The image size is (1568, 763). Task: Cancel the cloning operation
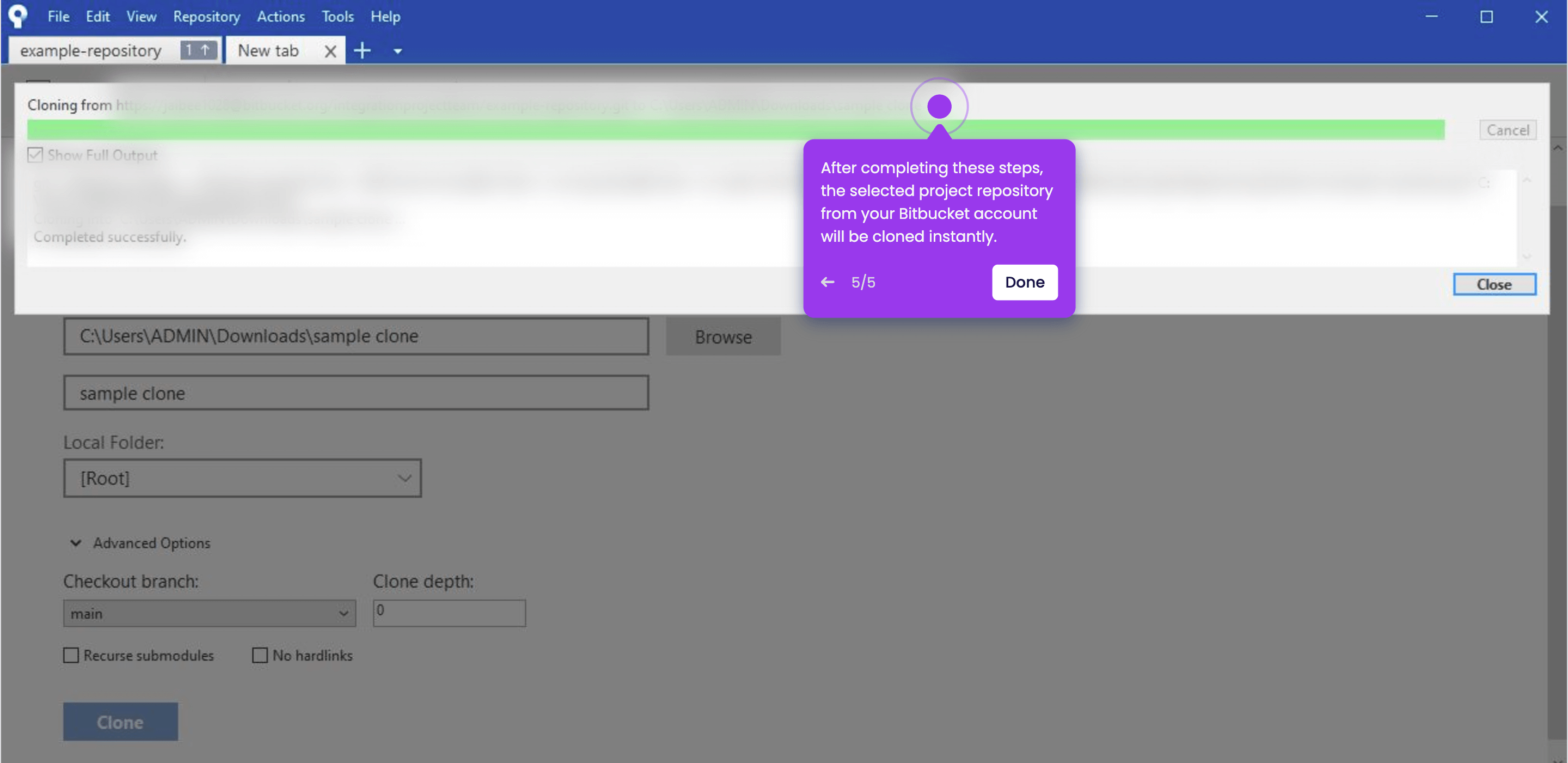1507,130
